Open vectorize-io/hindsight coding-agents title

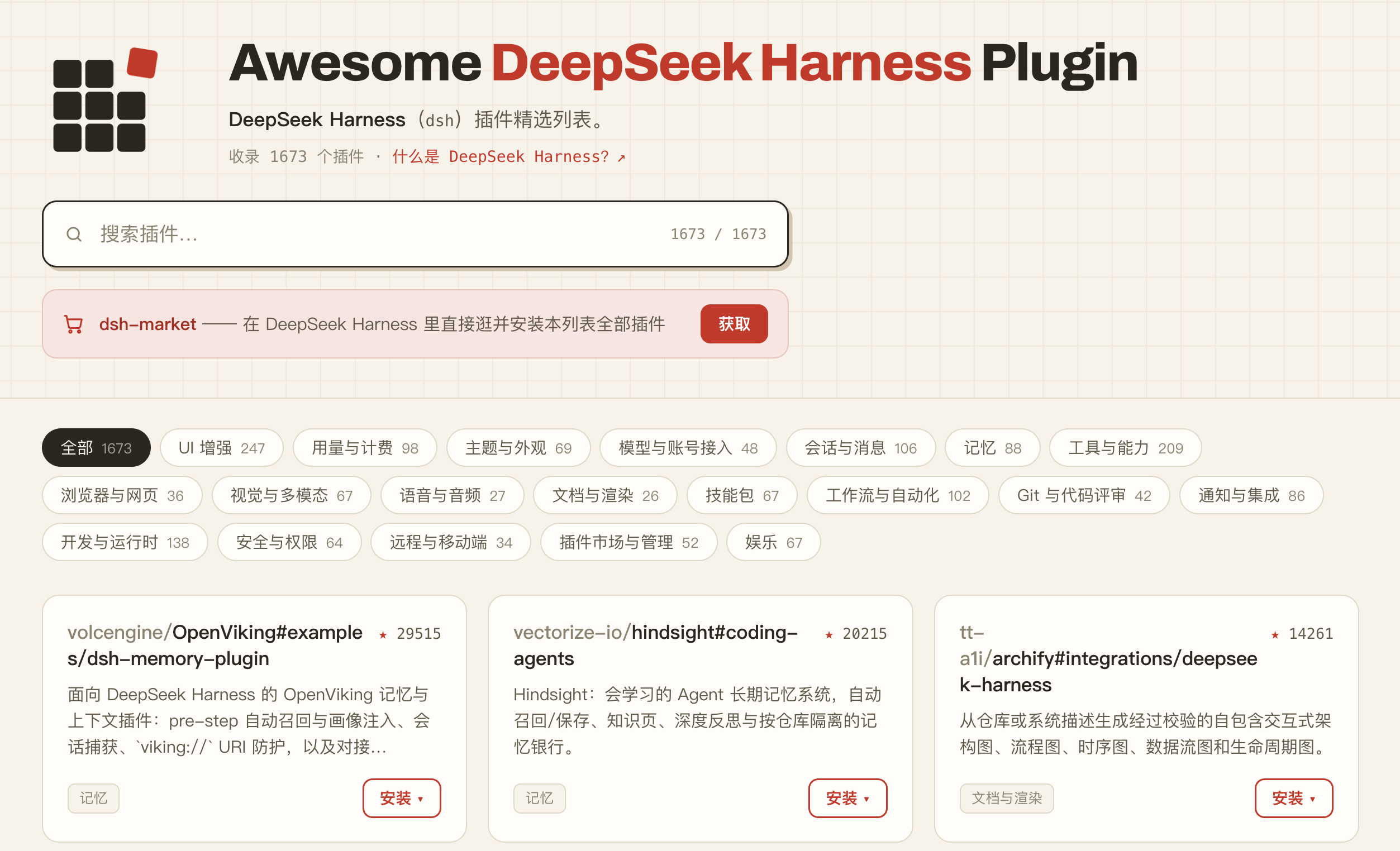(656, 646)
